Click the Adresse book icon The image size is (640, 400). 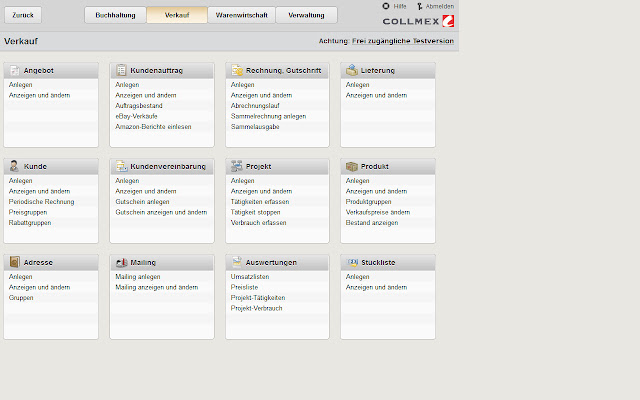[15, 262]
